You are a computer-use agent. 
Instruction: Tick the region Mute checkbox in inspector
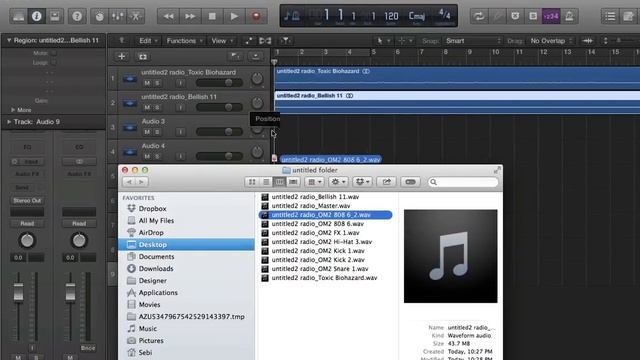[53, 53]
